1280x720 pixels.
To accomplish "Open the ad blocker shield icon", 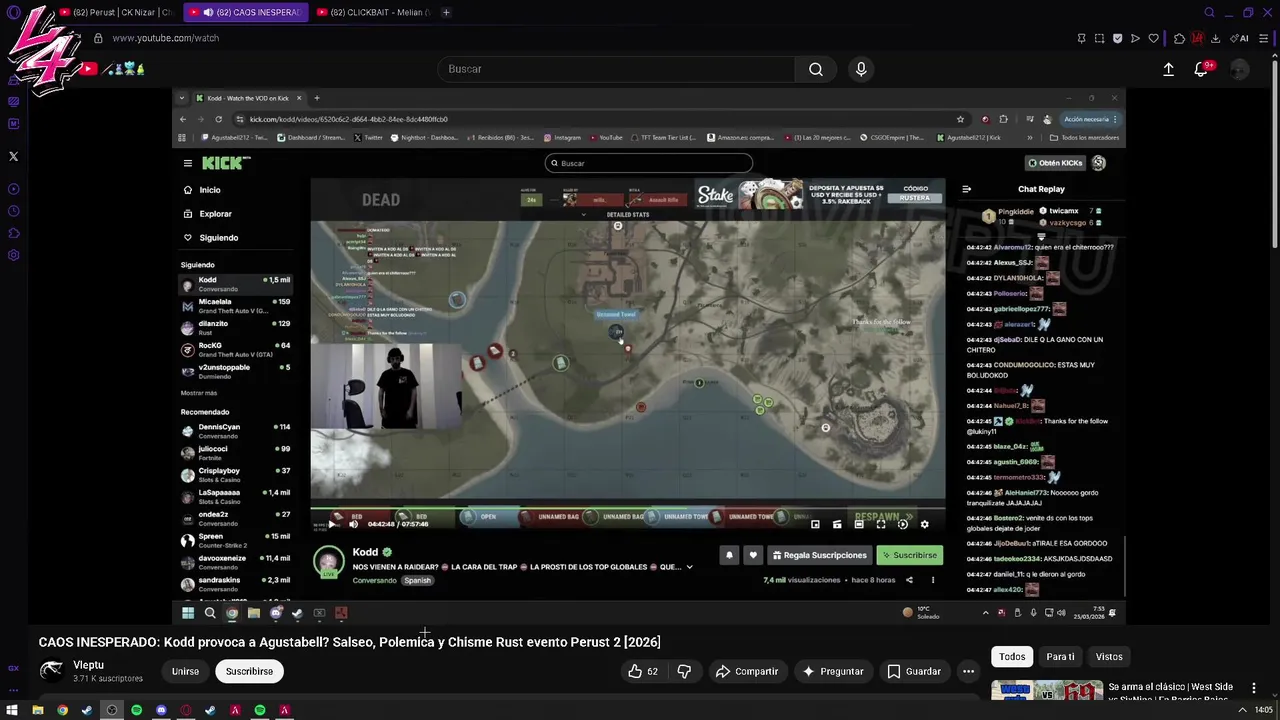I will [x=1117, y=38].
